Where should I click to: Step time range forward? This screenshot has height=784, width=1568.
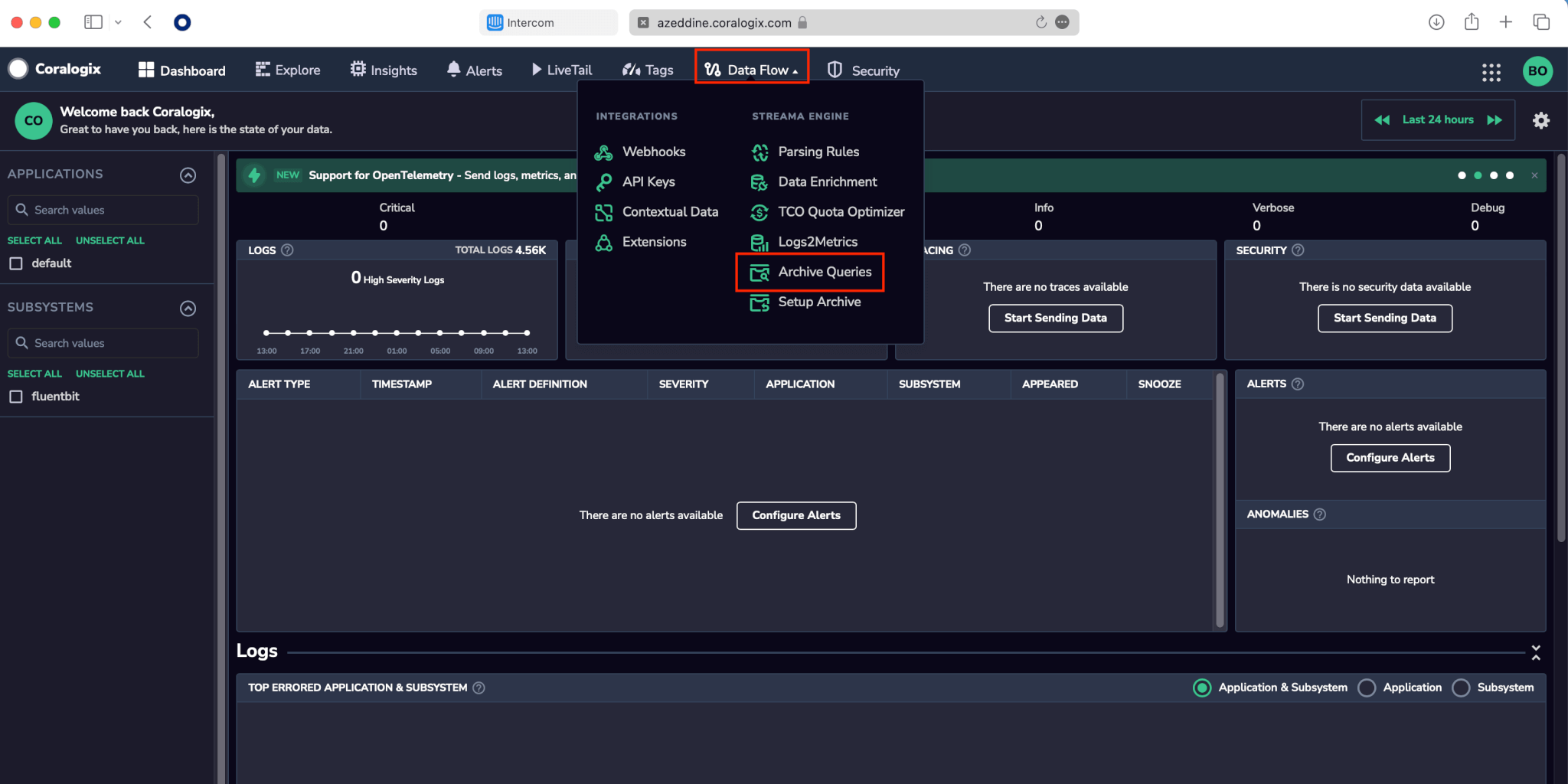click(x=1494, y=120)
